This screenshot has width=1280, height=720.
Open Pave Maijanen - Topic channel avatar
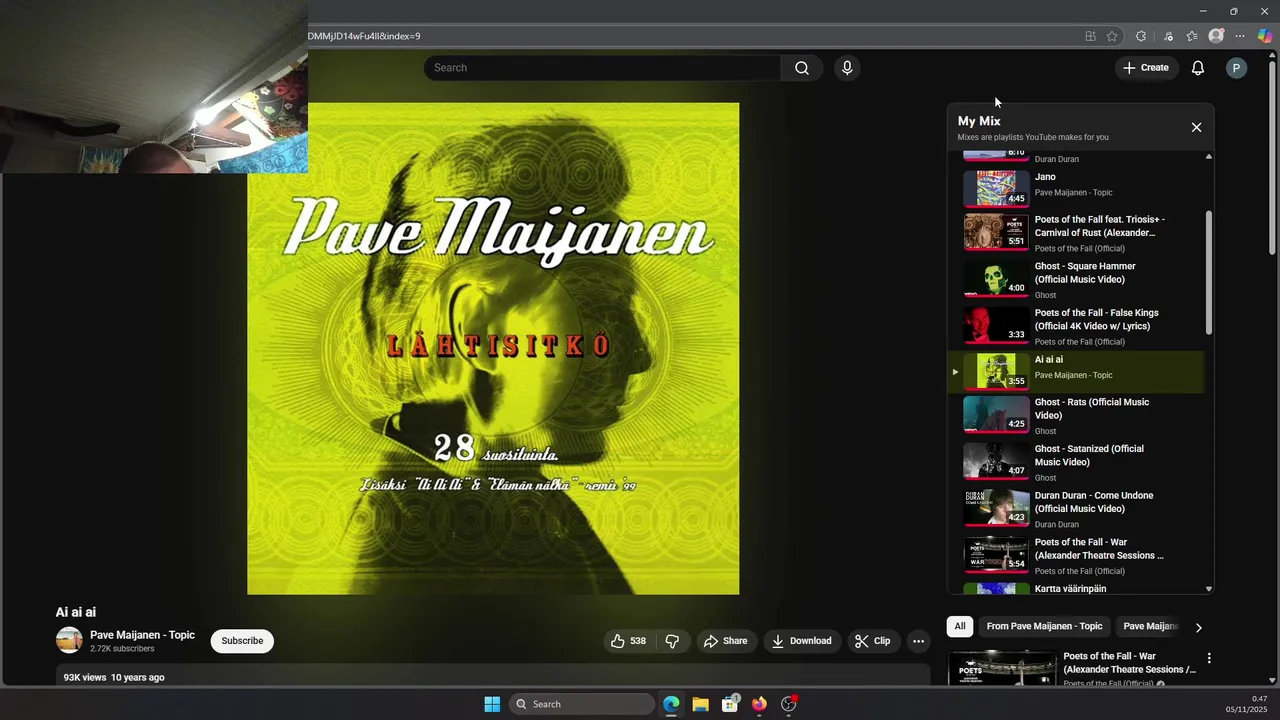point(69,640)
